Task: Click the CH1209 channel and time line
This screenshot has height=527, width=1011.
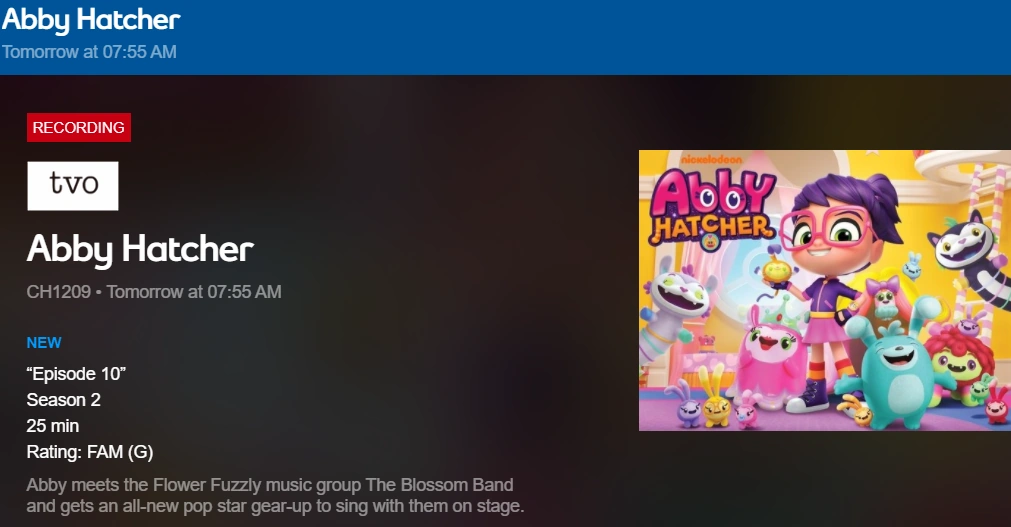Action: (154, 292)
